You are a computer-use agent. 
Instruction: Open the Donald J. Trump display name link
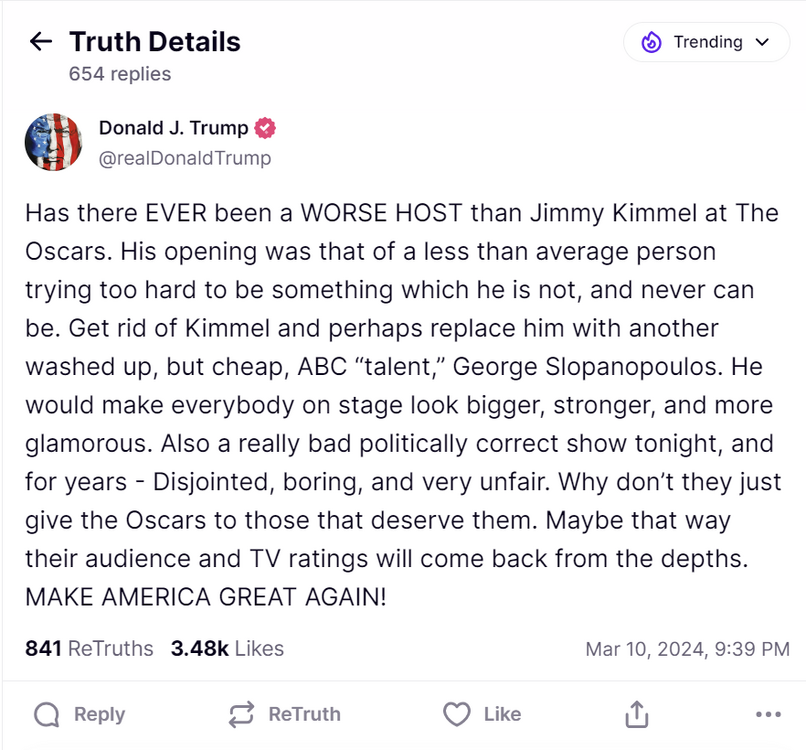pos(173,128)
